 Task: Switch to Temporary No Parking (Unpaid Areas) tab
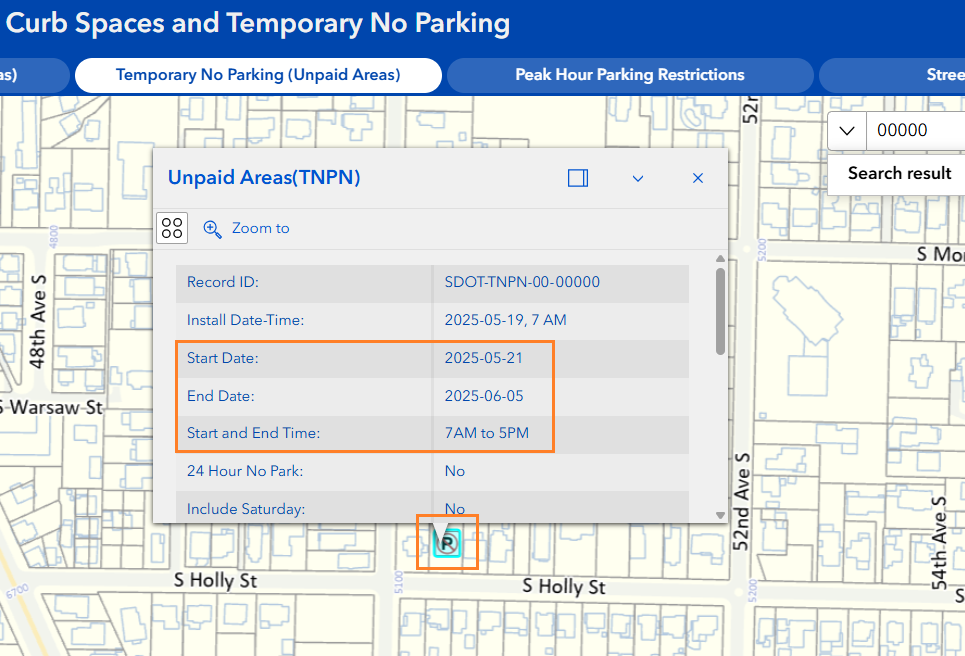(258, 75)
